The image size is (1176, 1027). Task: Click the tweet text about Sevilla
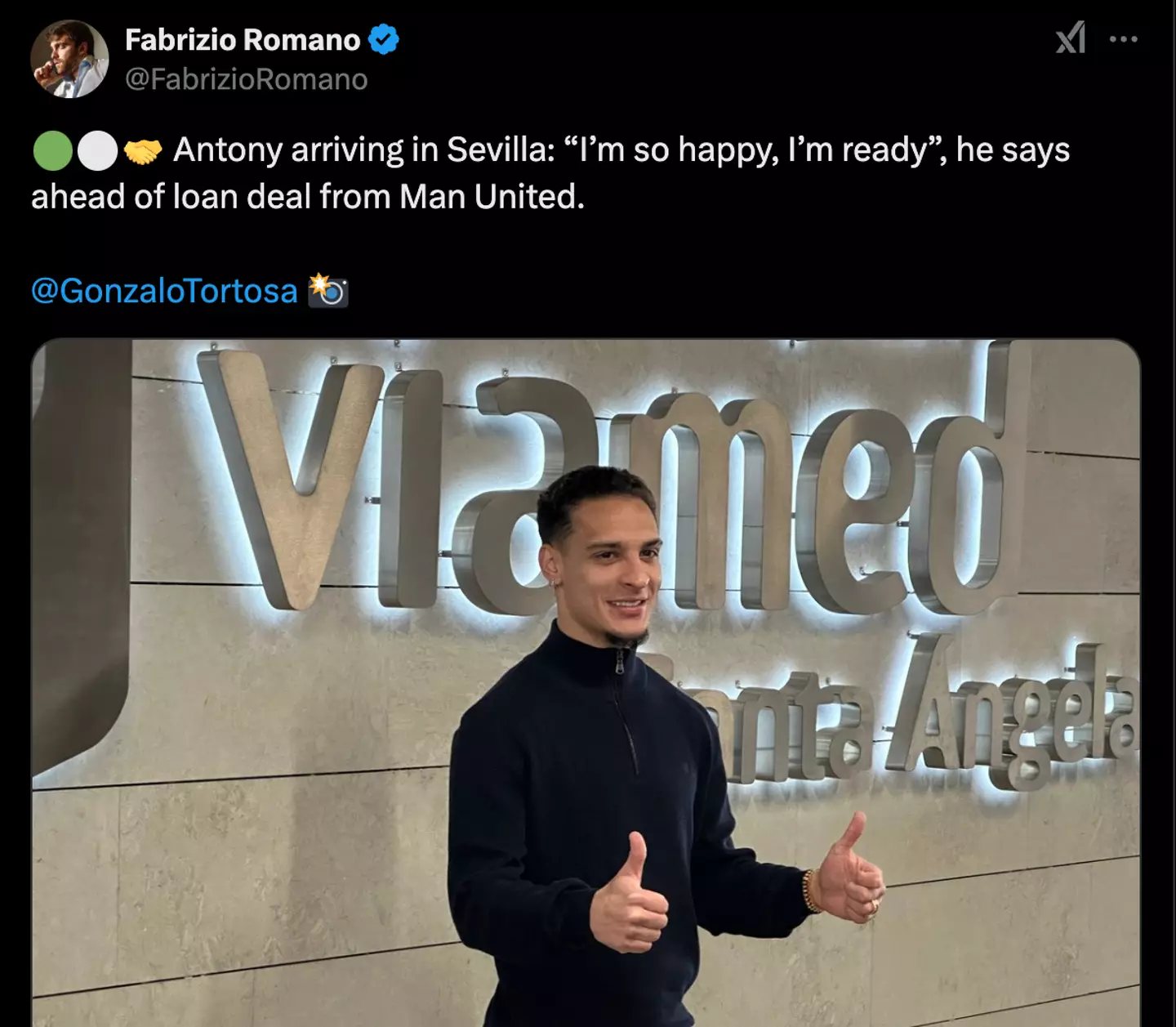point(550,173)
